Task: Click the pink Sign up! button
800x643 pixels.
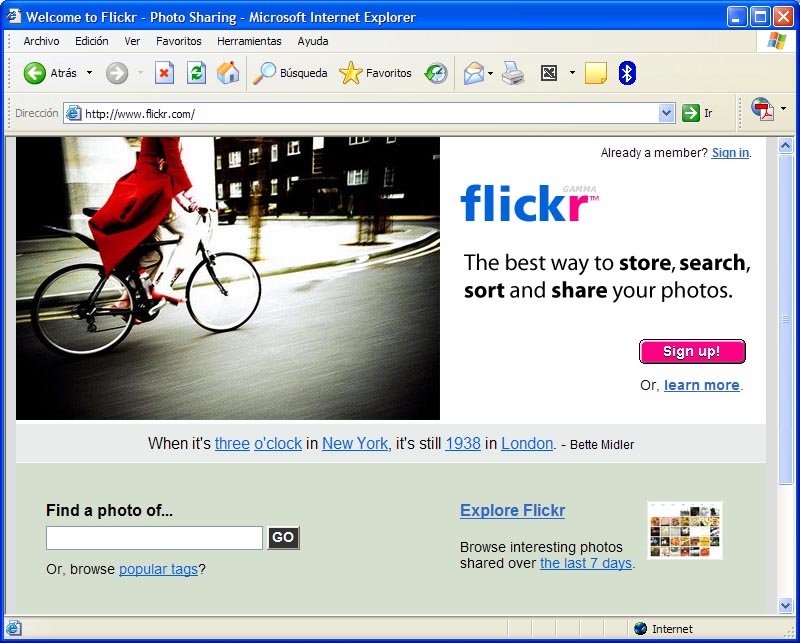Action: pyautogui.click(x=692, y=351)
